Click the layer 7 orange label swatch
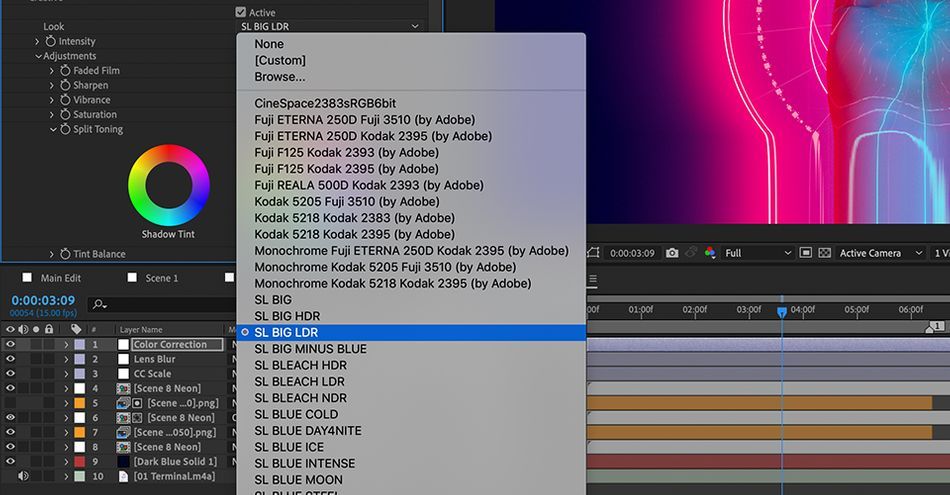The width and height of the screenshot is (950, 495). 79,432
